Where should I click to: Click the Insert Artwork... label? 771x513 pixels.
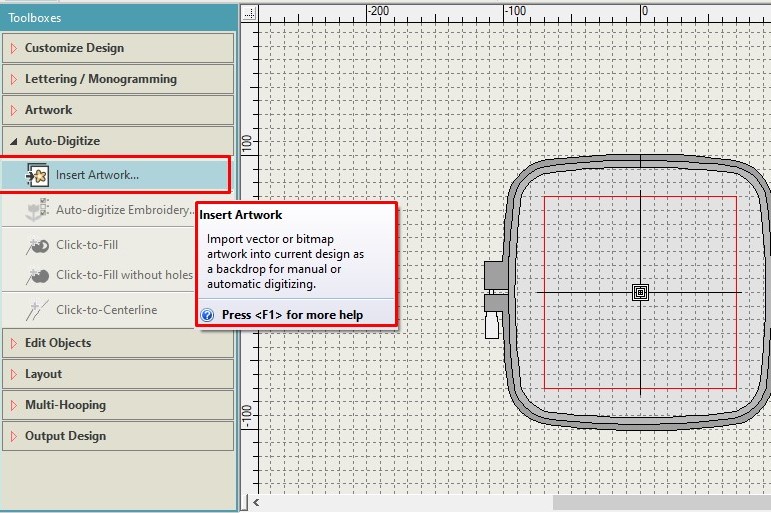pos(97,175)
